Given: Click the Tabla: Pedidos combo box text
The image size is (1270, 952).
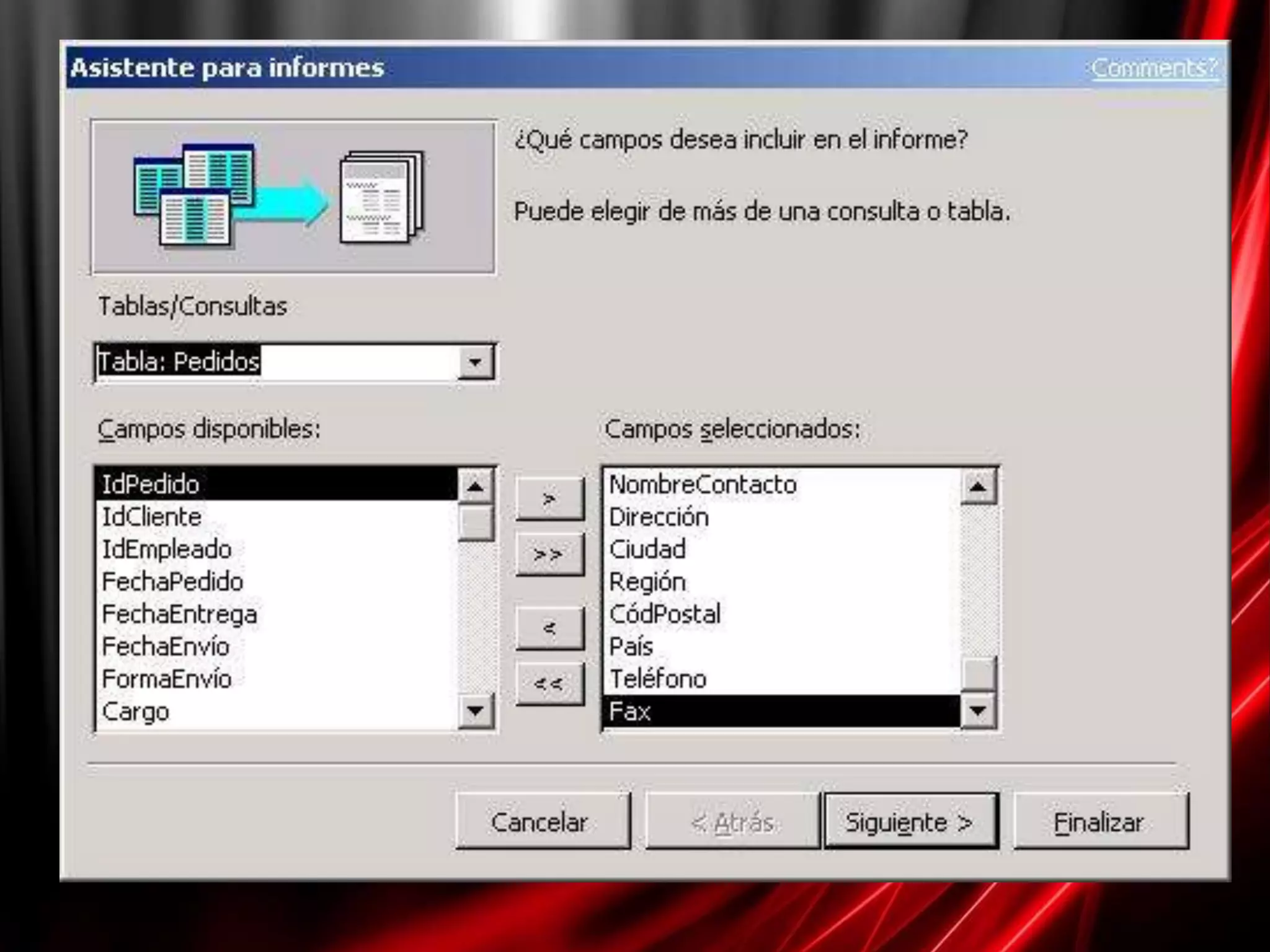Looking at the screenshot, I should pyautogui.click(x=180, y=361).
